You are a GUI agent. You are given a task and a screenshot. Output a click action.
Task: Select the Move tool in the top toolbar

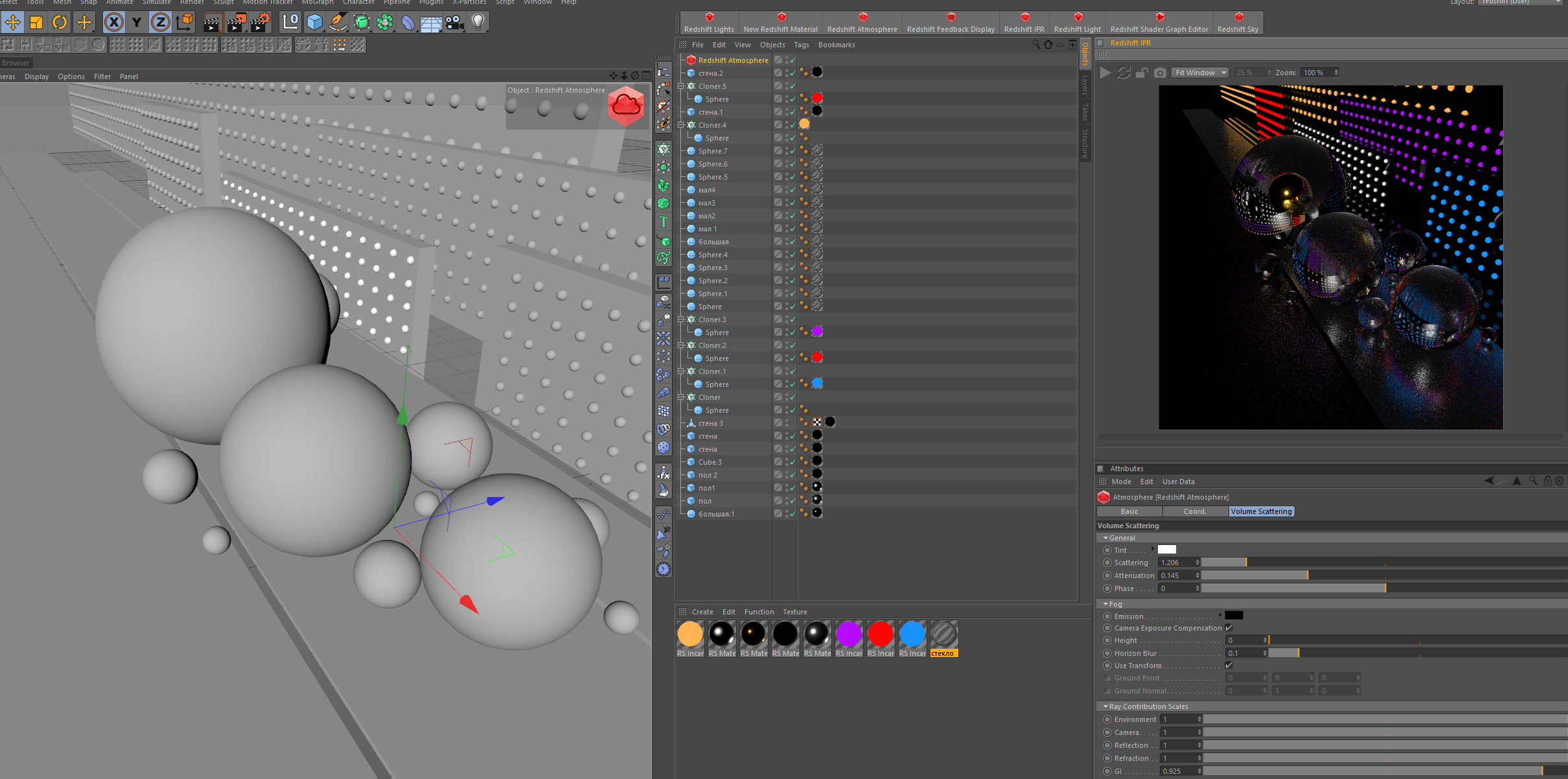(12, 23)
